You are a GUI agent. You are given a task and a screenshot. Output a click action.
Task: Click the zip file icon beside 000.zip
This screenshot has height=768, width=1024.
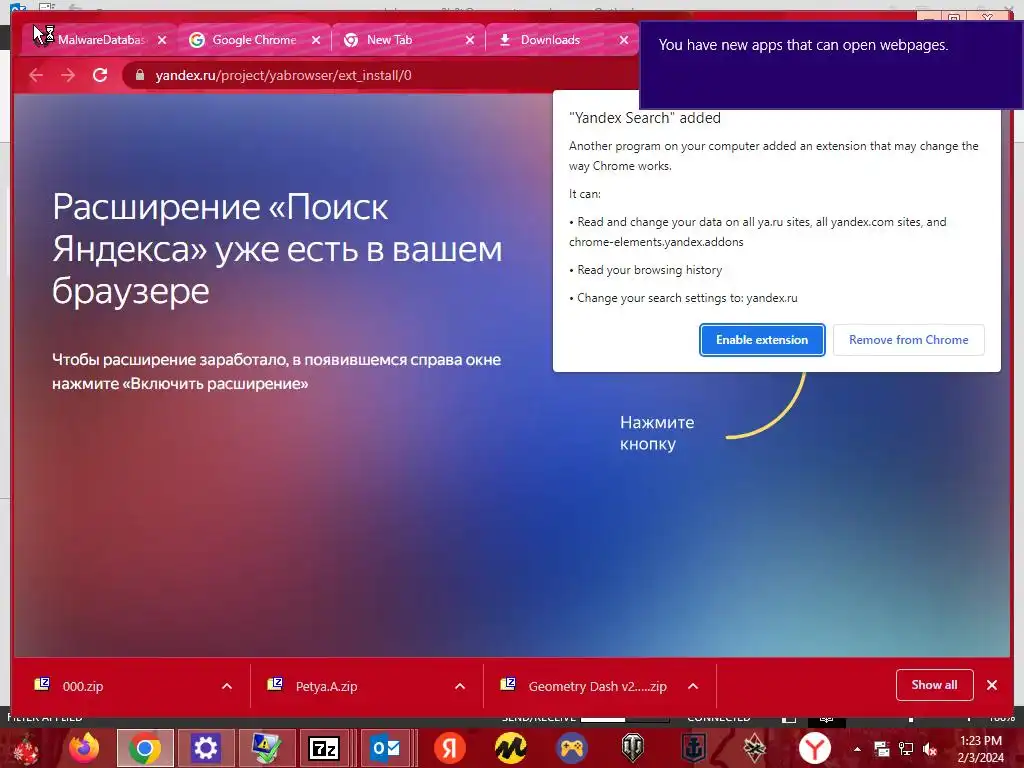click(42, 684)
